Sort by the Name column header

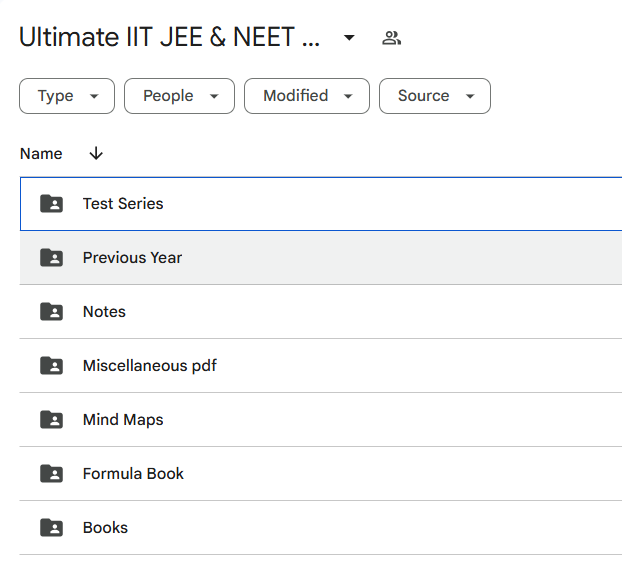pos(41,154)
